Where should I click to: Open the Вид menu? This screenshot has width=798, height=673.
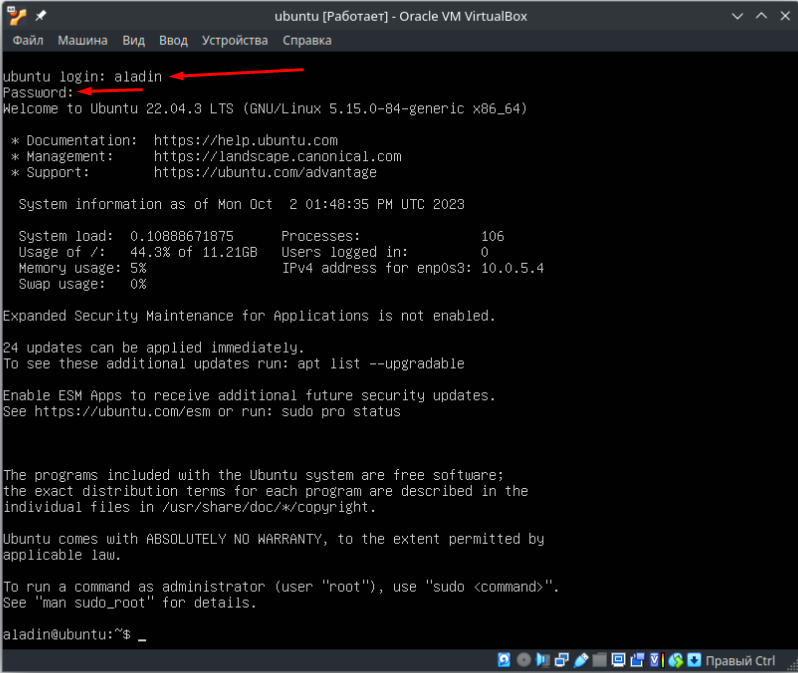[133, 40]
